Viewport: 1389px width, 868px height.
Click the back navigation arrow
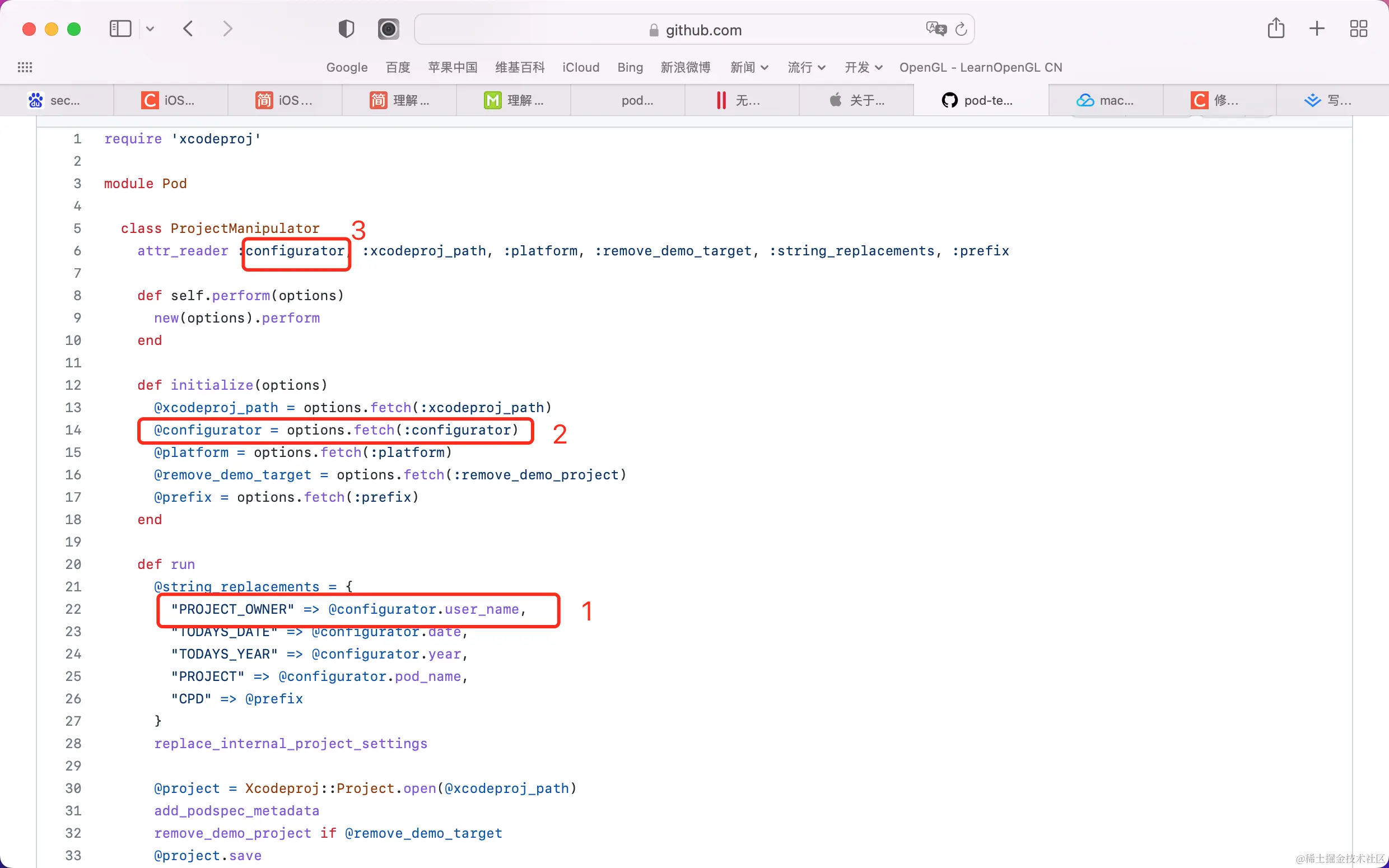pos(188,29)
